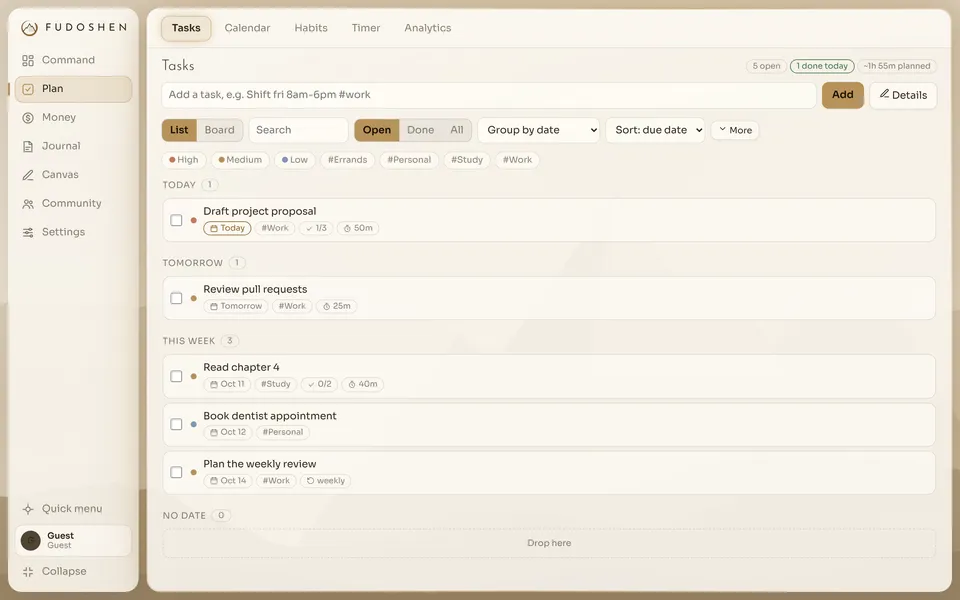Click the Fudoshen mountain logo icon
Image resolution: width=960 pixels, height=600 pixels.
pos(29,28)
